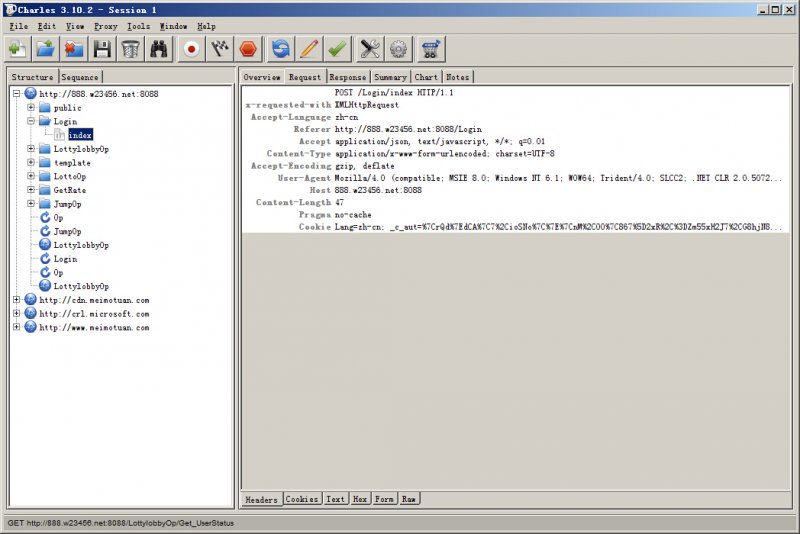Select the Content-Length 47 header row
The width and height of the screenshot is (800, 534).
pyautogui.click(x=516, y=202)
